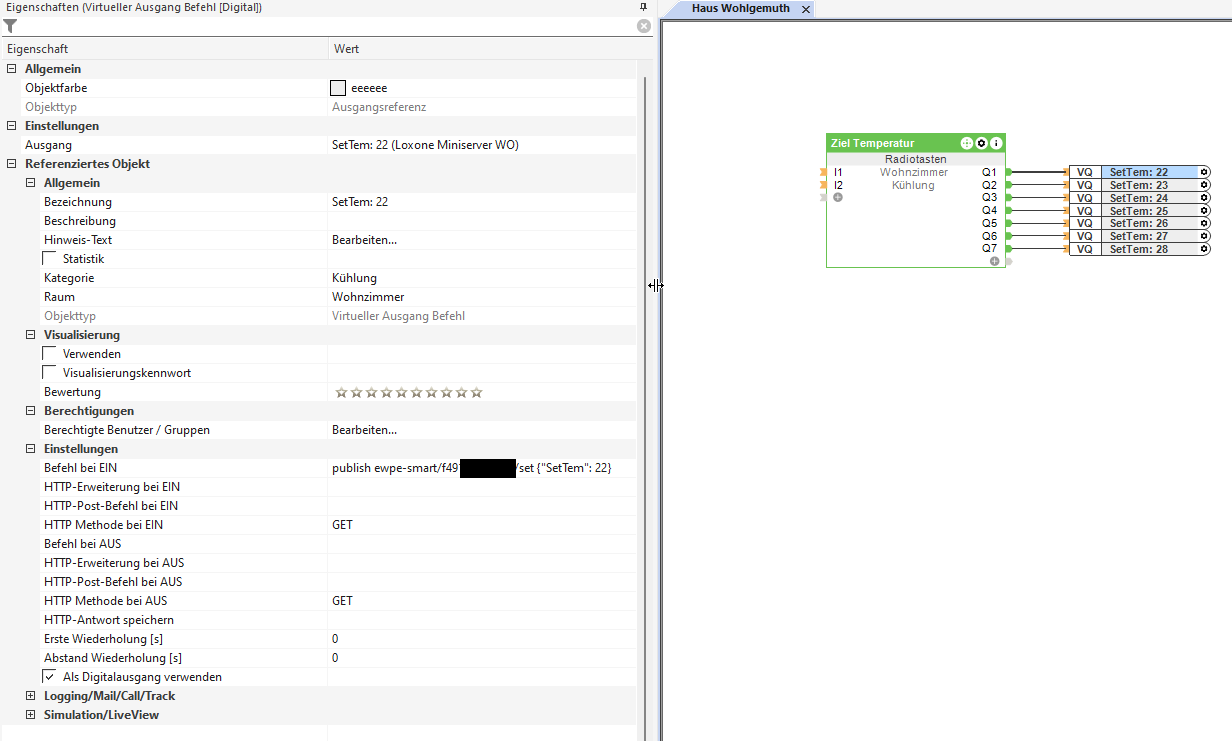Pin the Eigenschaften properties panel

coord(644,7)
